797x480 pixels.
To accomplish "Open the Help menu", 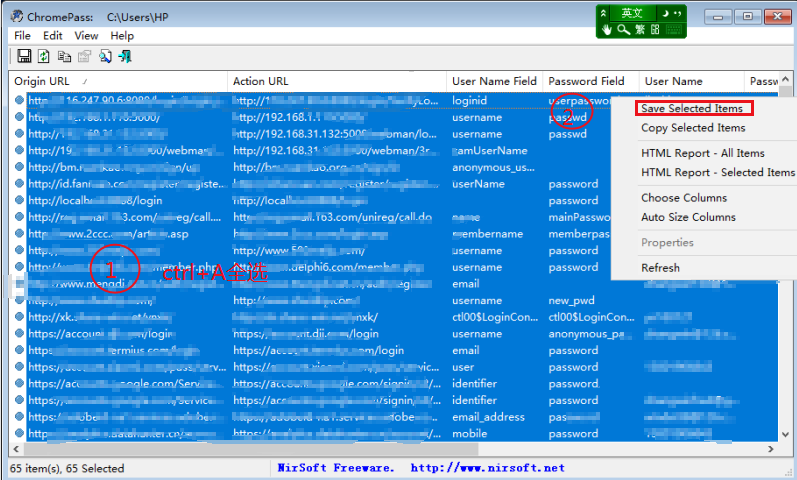I will click(x=122, y=36).
